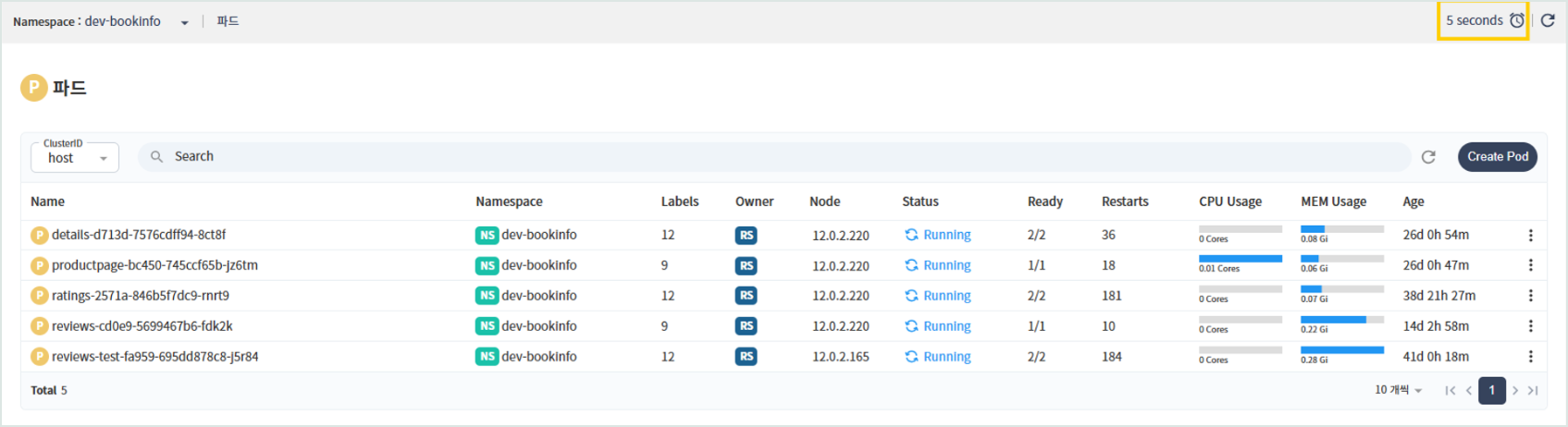Click the RS owner badge in reviews-test row
Viewport: 1568px width, 427px height.
746,357
